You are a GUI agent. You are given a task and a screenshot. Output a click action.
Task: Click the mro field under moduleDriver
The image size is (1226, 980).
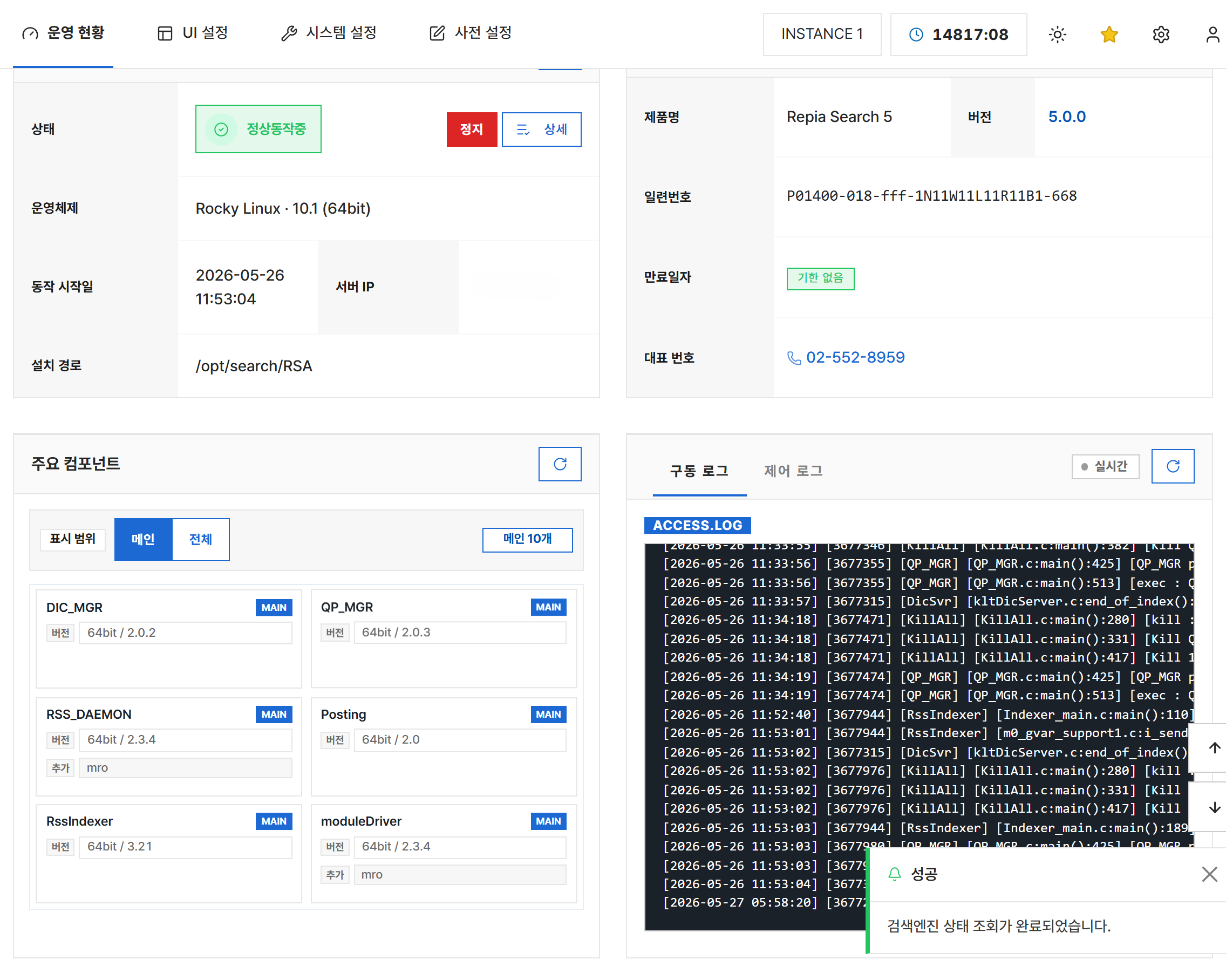point(459,875)
